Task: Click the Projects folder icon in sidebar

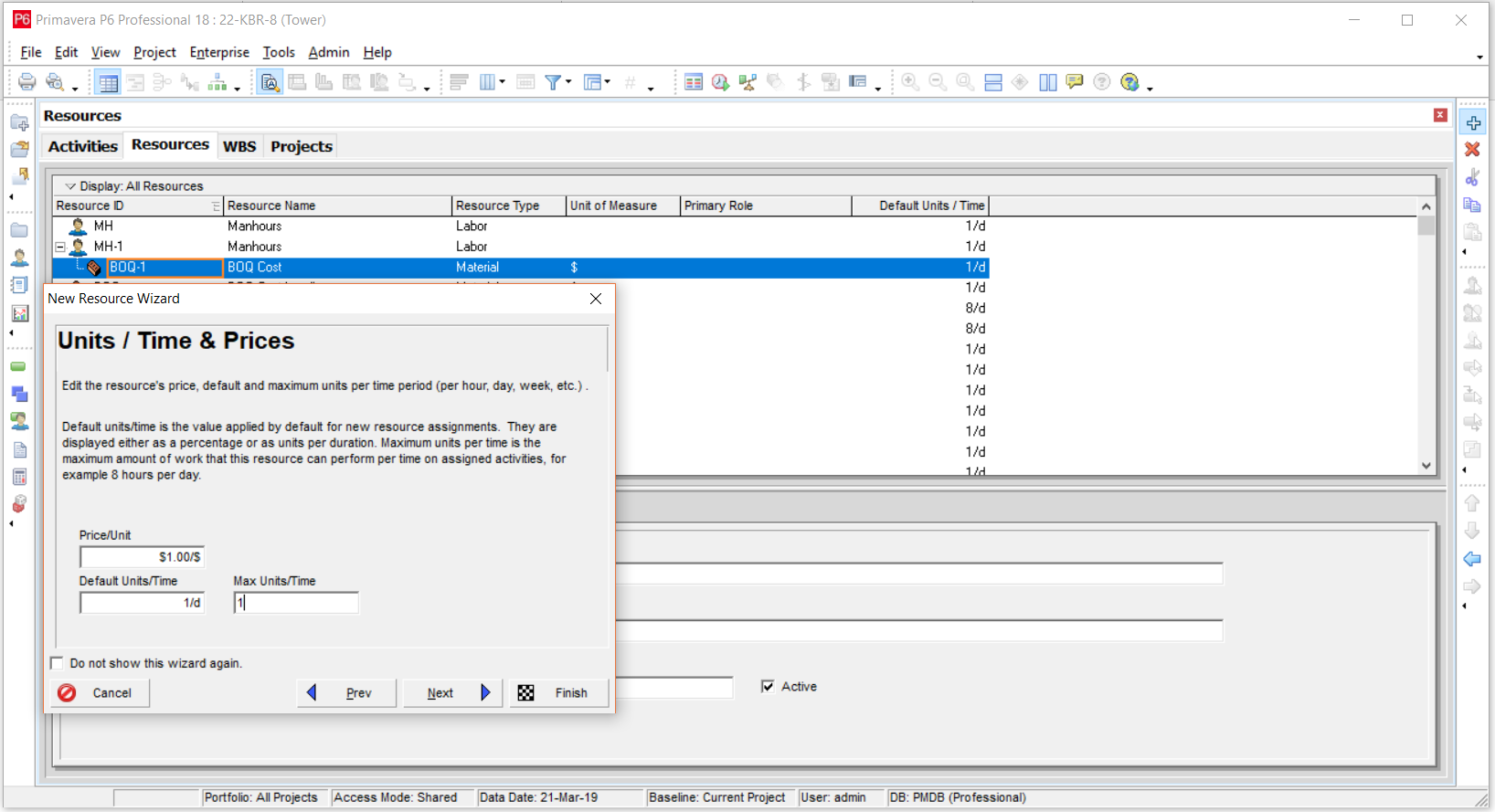Action: tap(19, 231)
